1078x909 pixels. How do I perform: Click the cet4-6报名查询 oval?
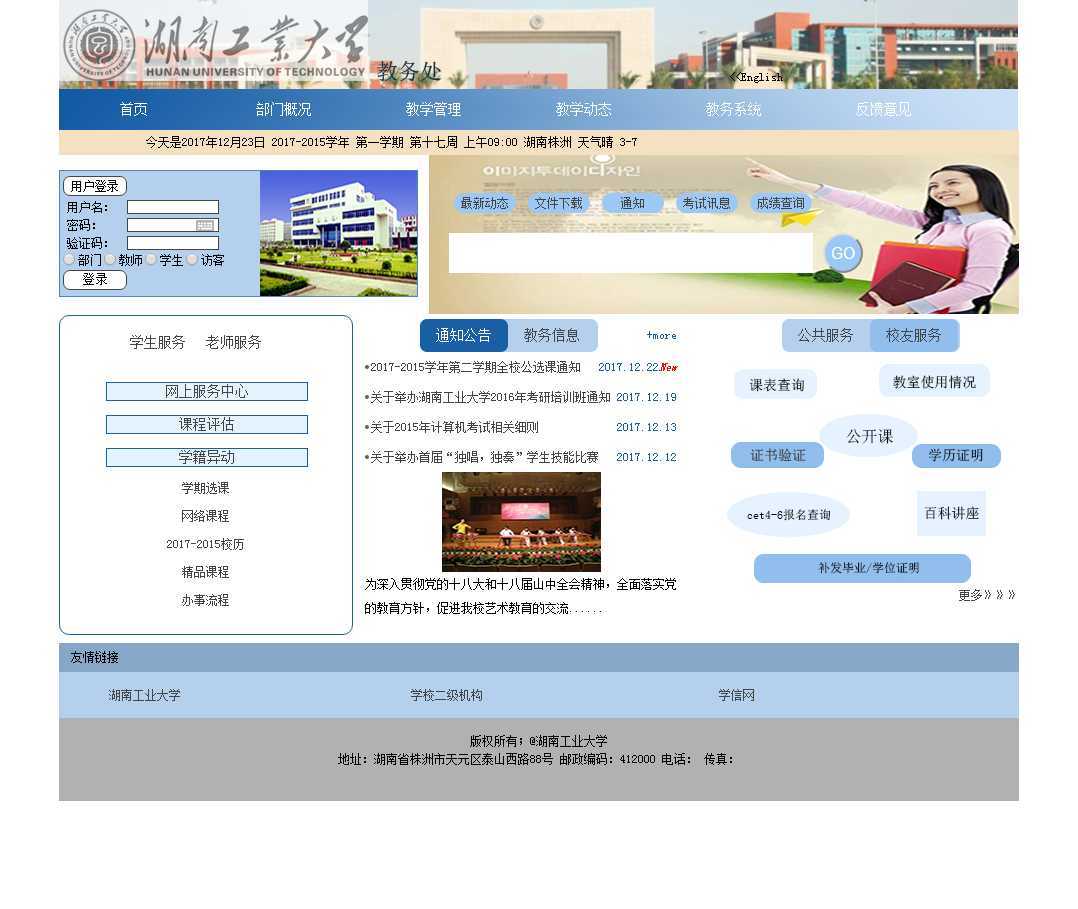[788, 515]
